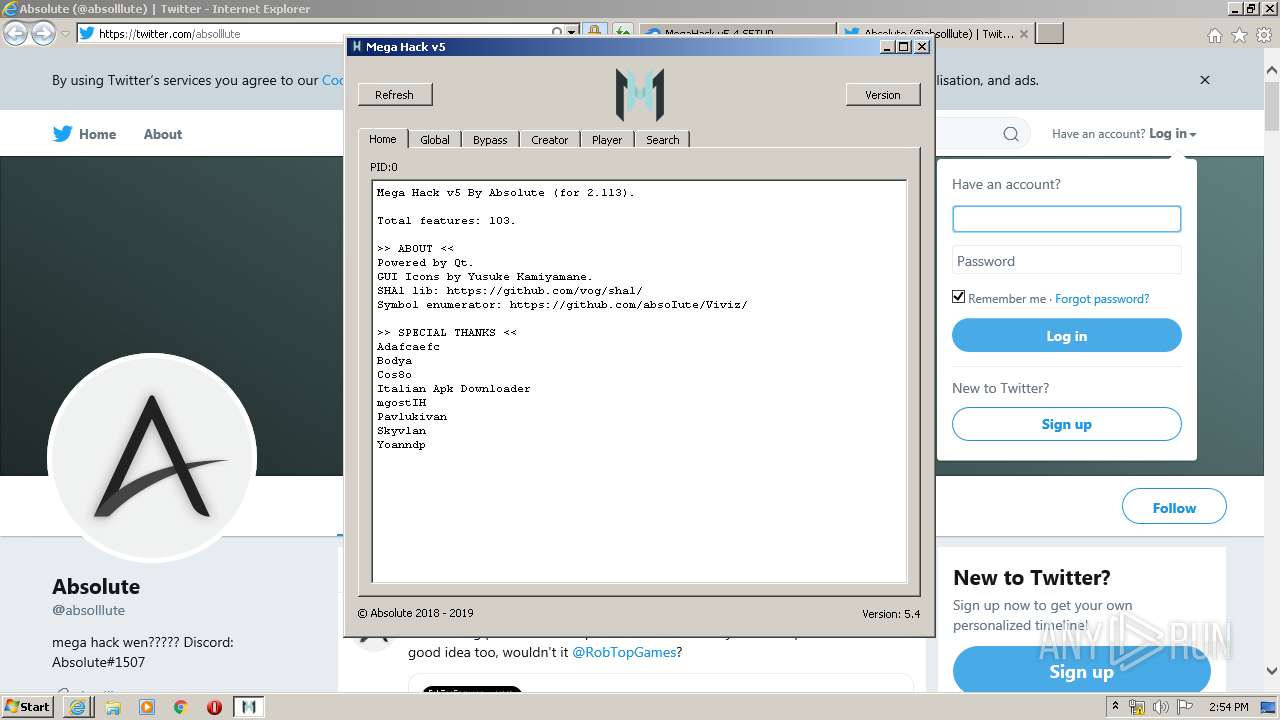Click Mega Hack taskbar button

pyautogui.click(x=249, y=707)
